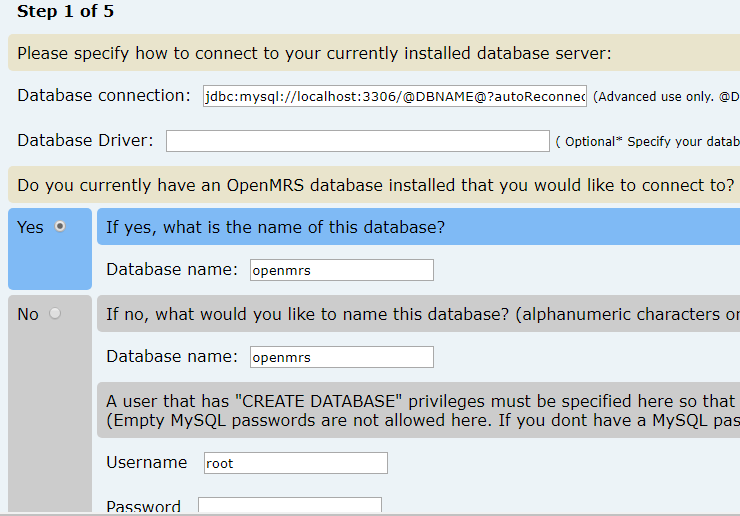This screenshot has height=516, width=740.
Task: Click the 'No' label text
Action: 28,314
